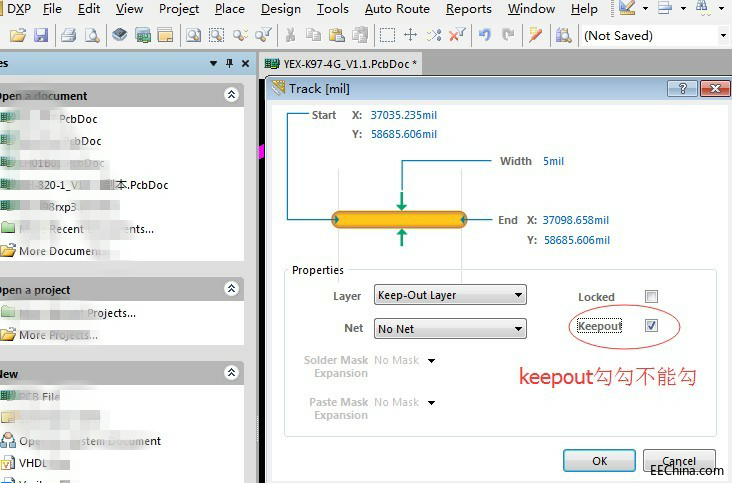Click the open folder toolbar icon

18,35
